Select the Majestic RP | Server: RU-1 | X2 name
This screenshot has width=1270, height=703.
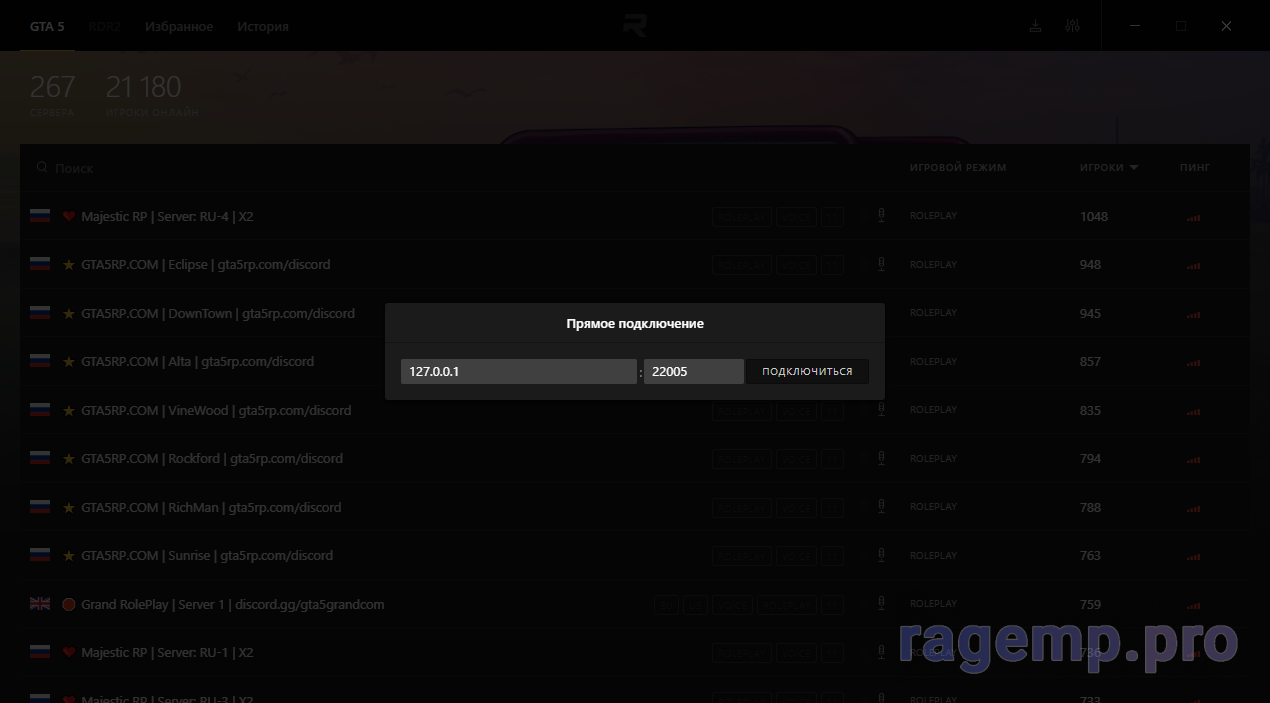point(167,653)
